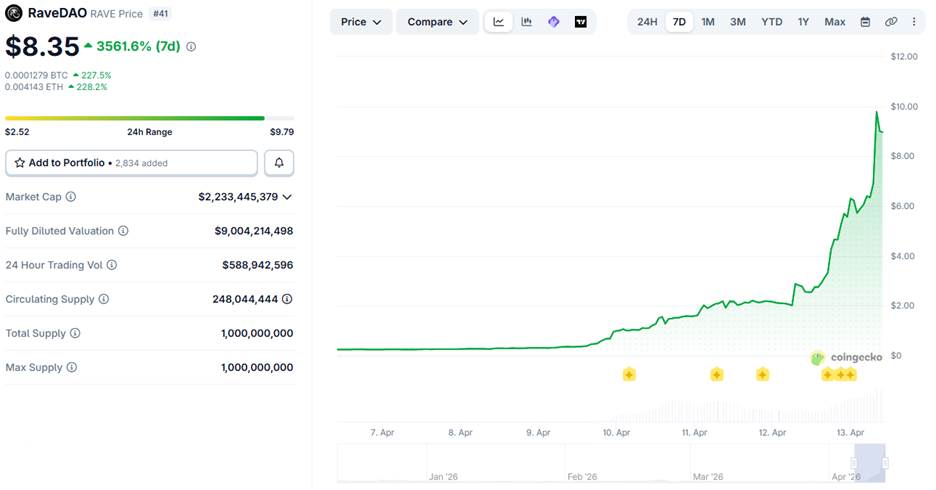936x490 pixels.
Task: Copy the chart link via chain icon
Action: (891, 22)
